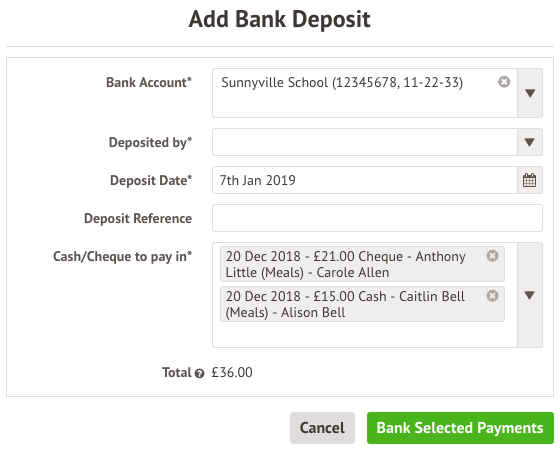Clear the selected Sunnyville School bank account
The width and height of the screenshot is (560, 451).
point(504,82)
